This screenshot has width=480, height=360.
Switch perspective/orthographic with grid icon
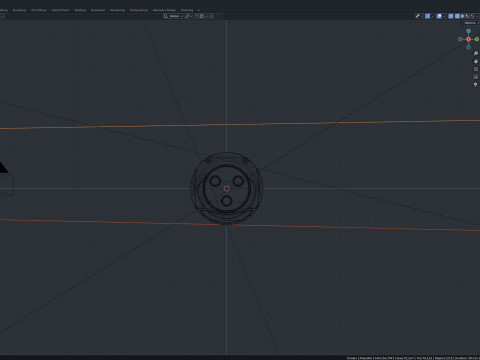[x=476, y=77]
